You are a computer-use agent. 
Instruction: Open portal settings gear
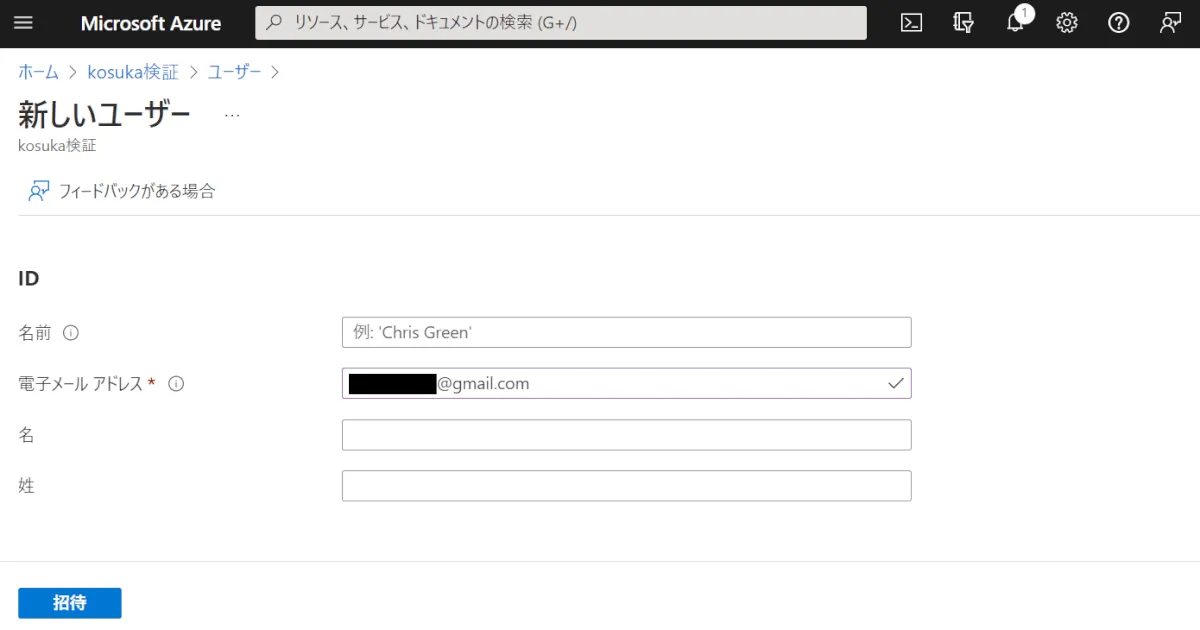[1067, 23]
